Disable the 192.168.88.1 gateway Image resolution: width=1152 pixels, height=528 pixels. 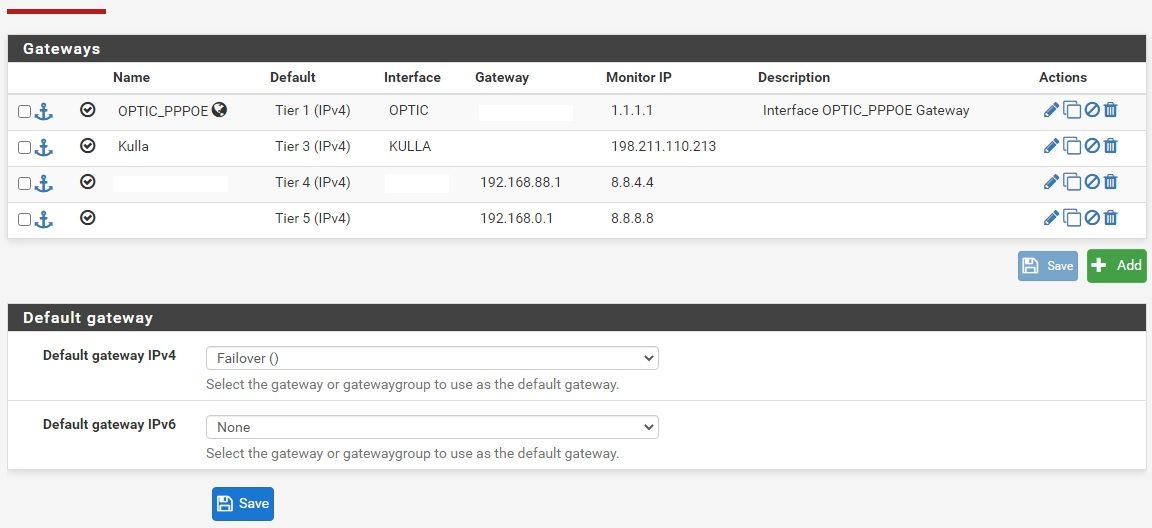coord(1092,182)
